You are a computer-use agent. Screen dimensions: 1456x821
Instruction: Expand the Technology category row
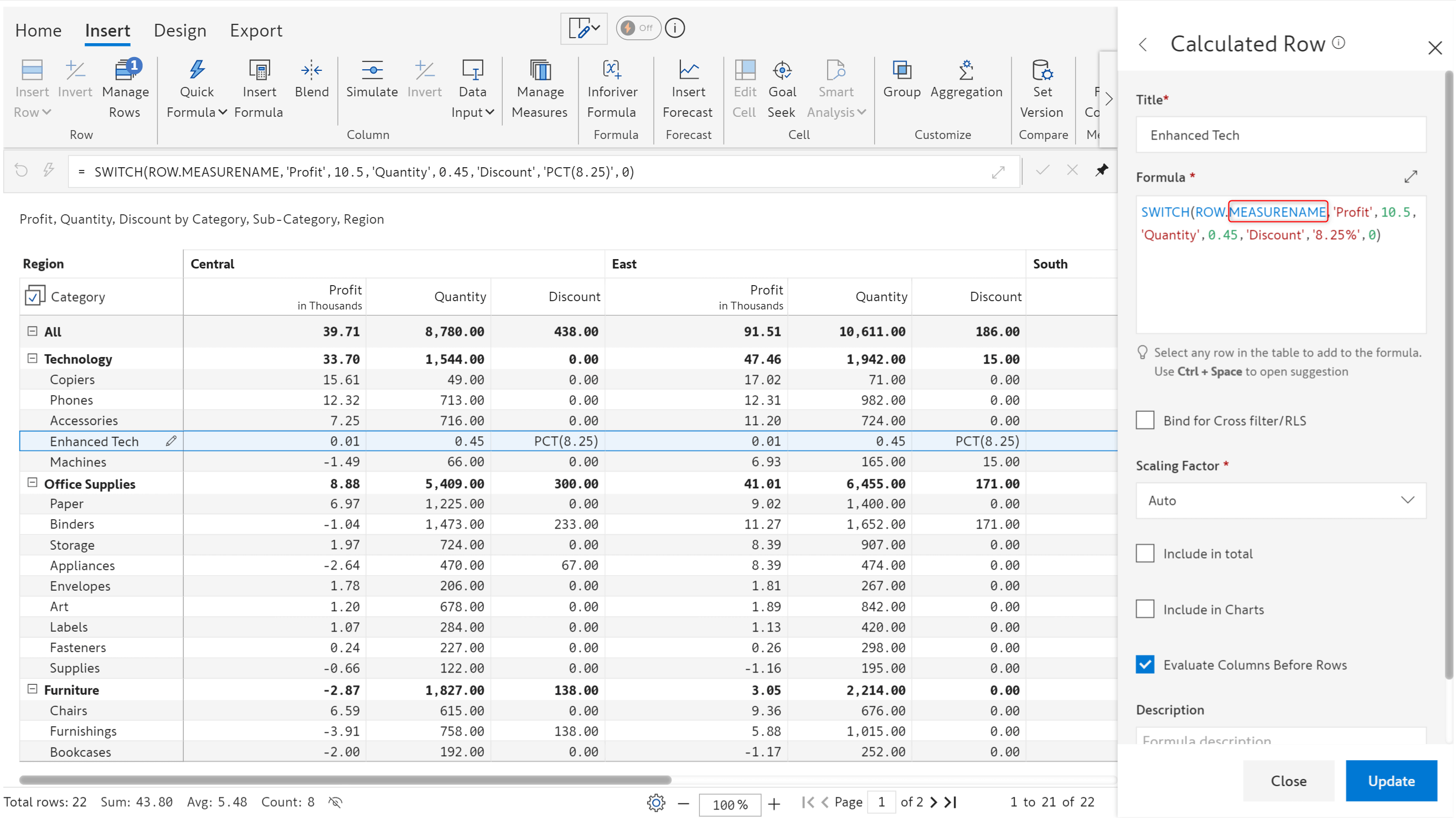tap(32, 358)
